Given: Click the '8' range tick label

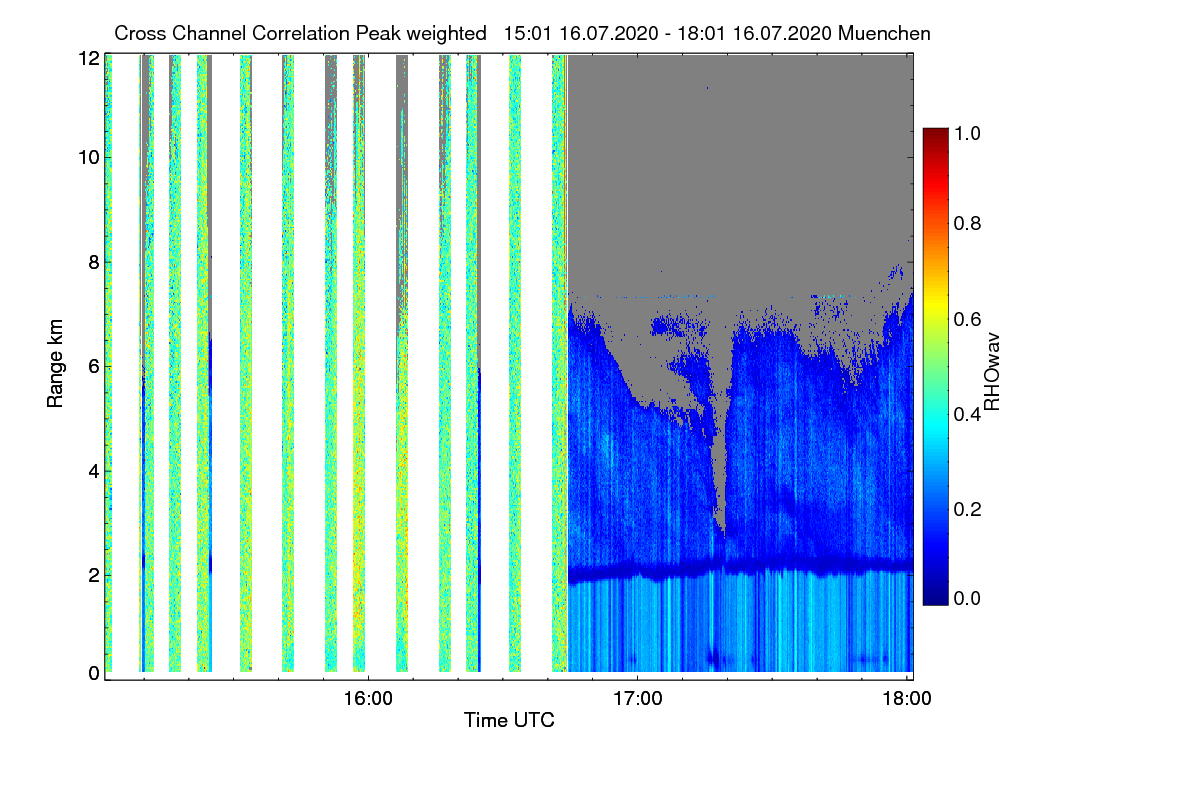Looking at the screenshot, I should pyautogui.click(x=94, y=263).
